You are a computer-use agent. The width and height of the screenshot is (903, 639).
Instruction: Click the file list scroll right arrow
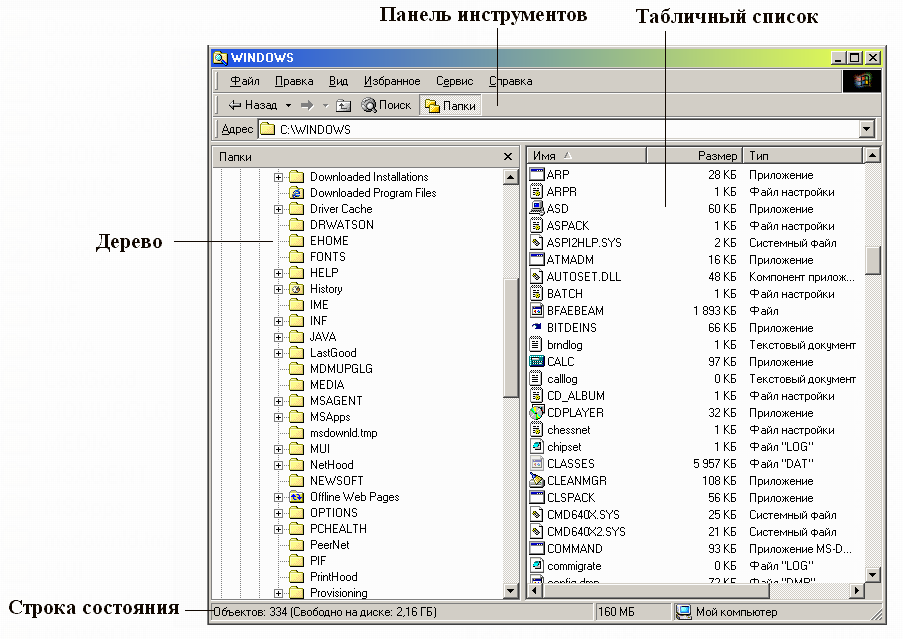tap(858, 590)
